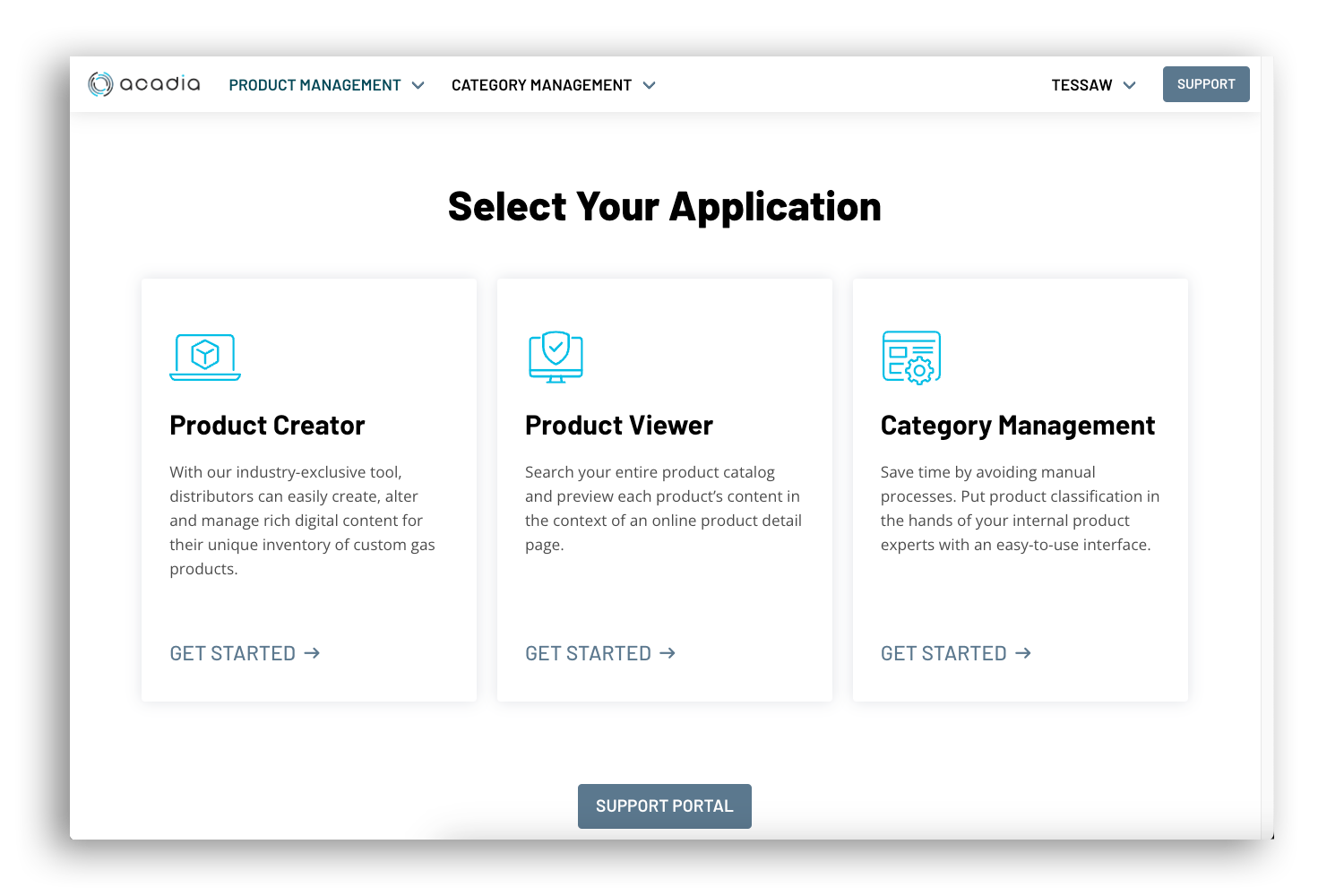Viewport: 1344px width, 896px height.
Task: Select the Product Creator card title
Action: [267, 426]
